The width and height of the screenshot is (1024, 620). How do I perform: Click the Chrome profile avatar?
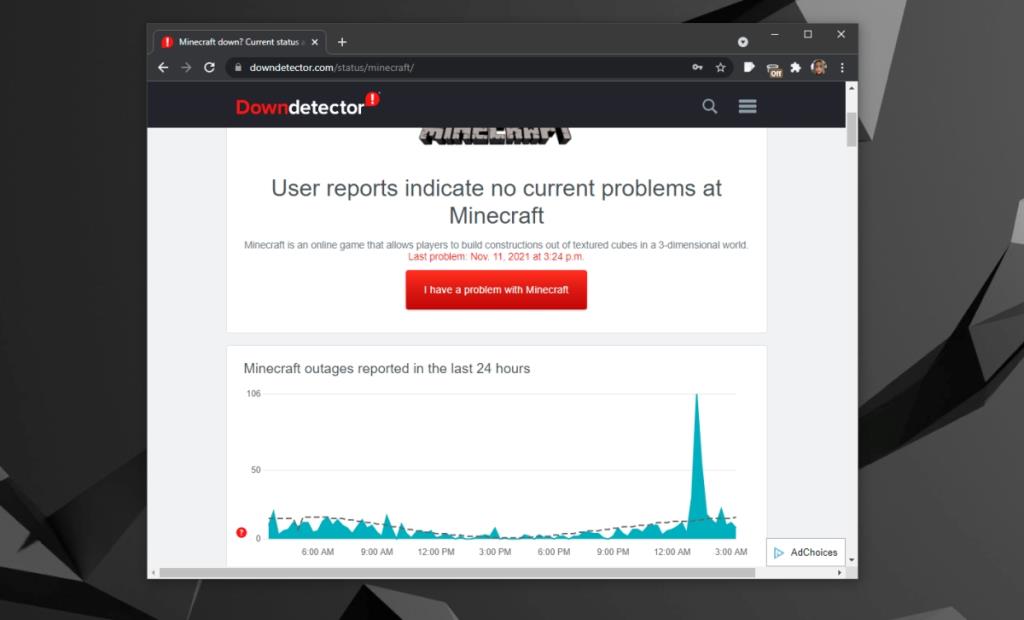(819, 67)
